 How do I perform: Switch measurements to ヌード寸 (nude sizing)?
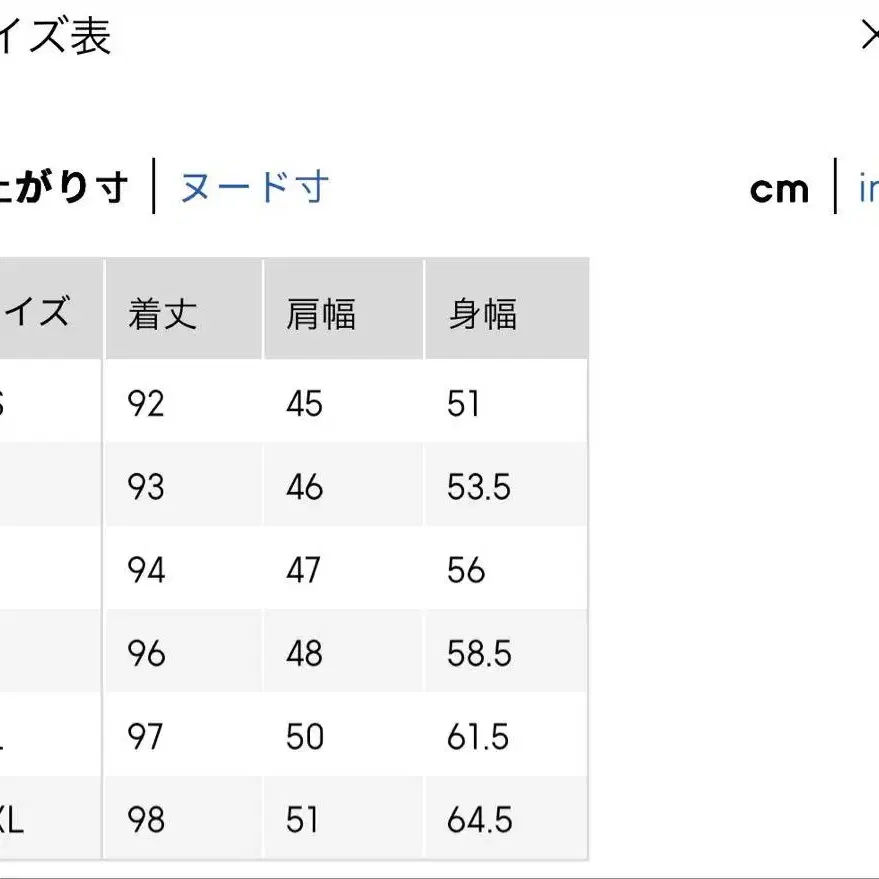[253, 187]
